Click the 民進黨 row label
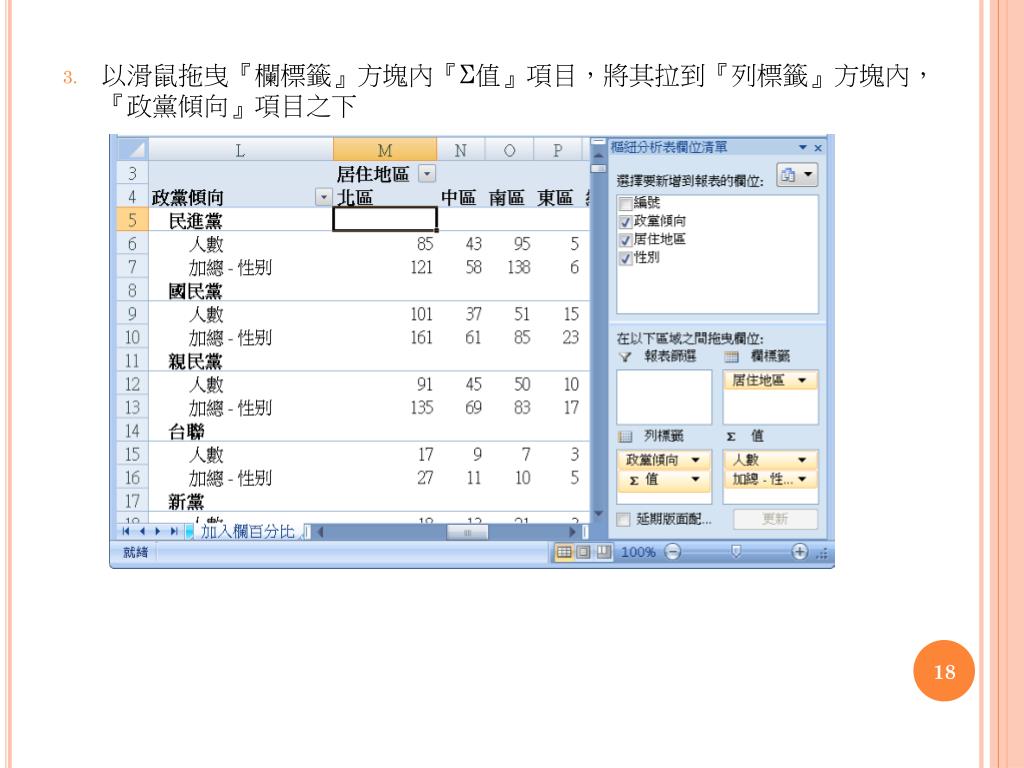This screenshot has width=1024, height=768. (x=195, y=221)
